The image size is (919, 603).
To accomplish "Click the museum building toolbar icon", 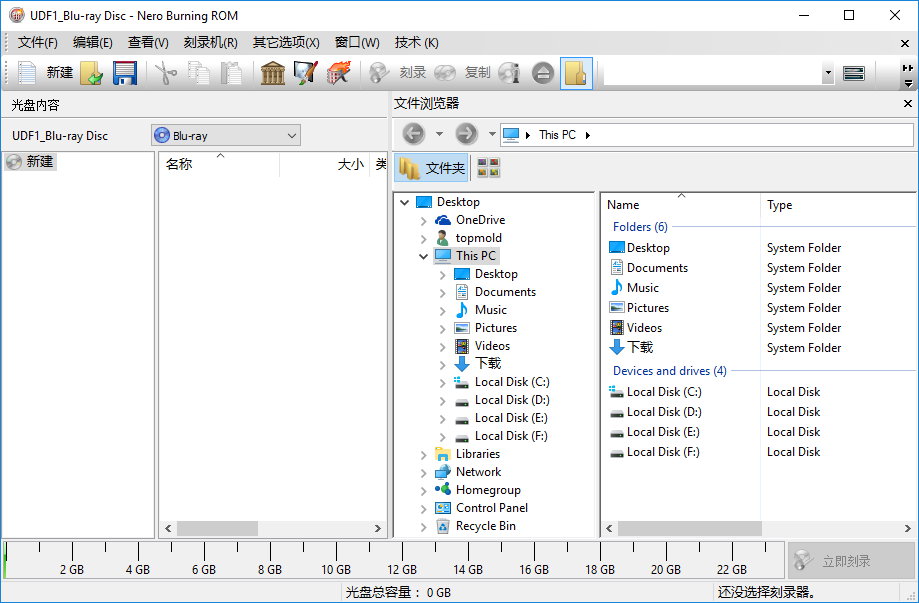I will tap(273, 73).
